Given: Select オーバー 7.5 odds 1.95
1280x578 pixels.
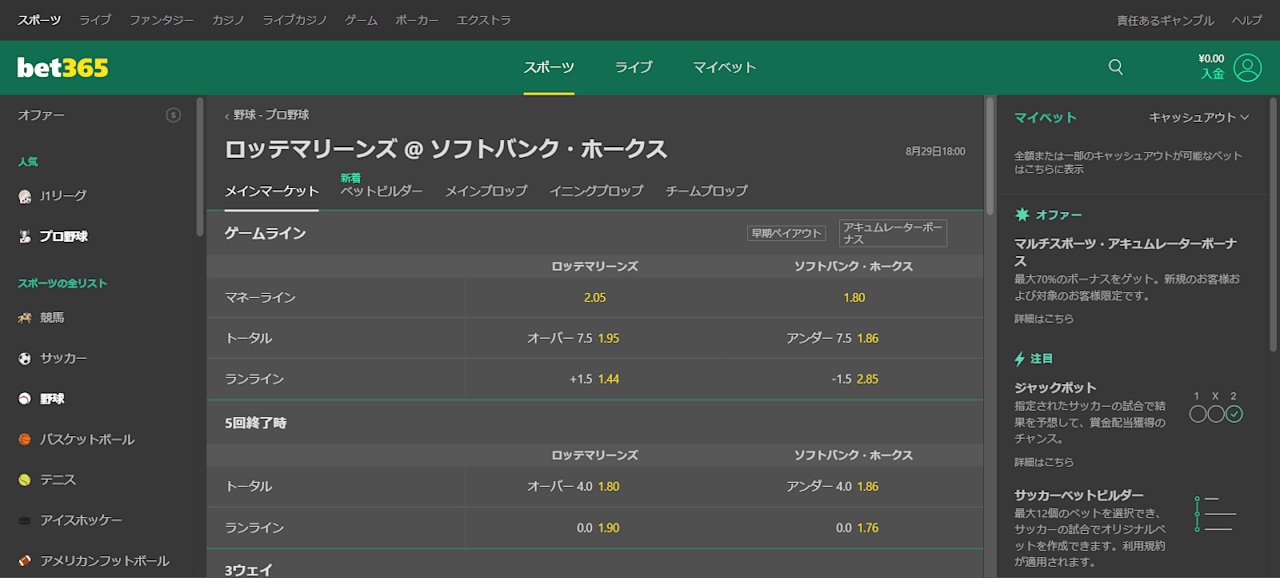Looking at the screenshot, I should pyautogui.click(x=595, y=338).
